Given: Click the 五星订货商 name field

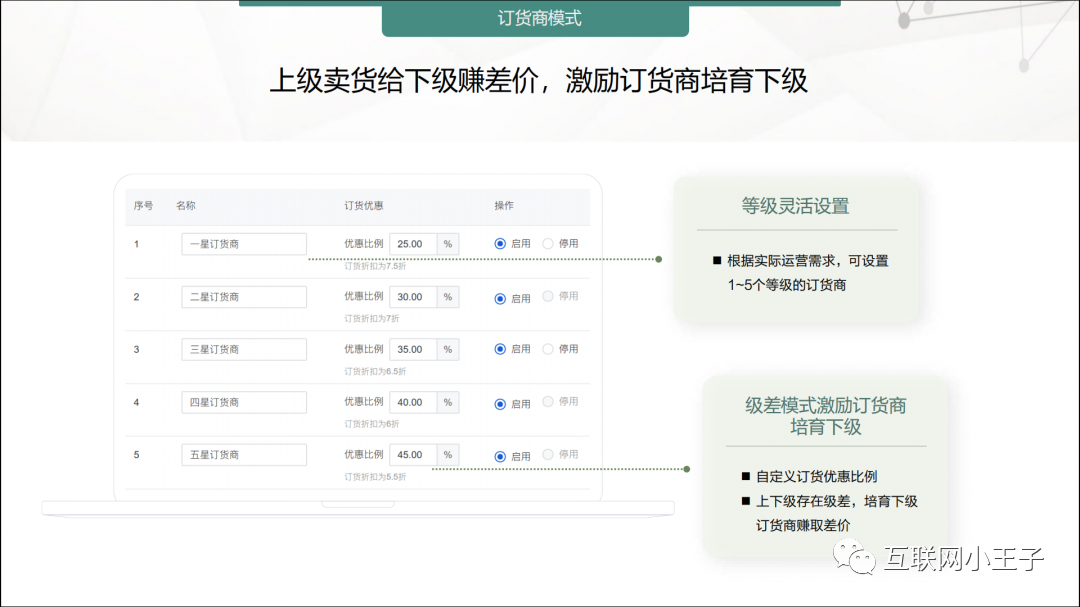Looking at the screenshot, I should (x=244, y=455).
